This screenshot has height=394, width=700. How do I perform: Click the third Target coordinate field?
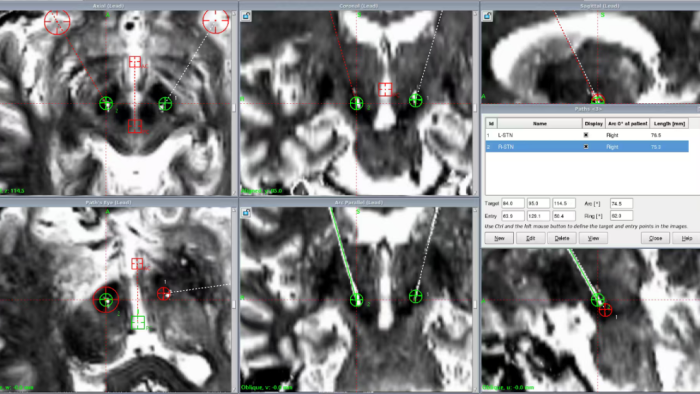click(x=563, y=203)
